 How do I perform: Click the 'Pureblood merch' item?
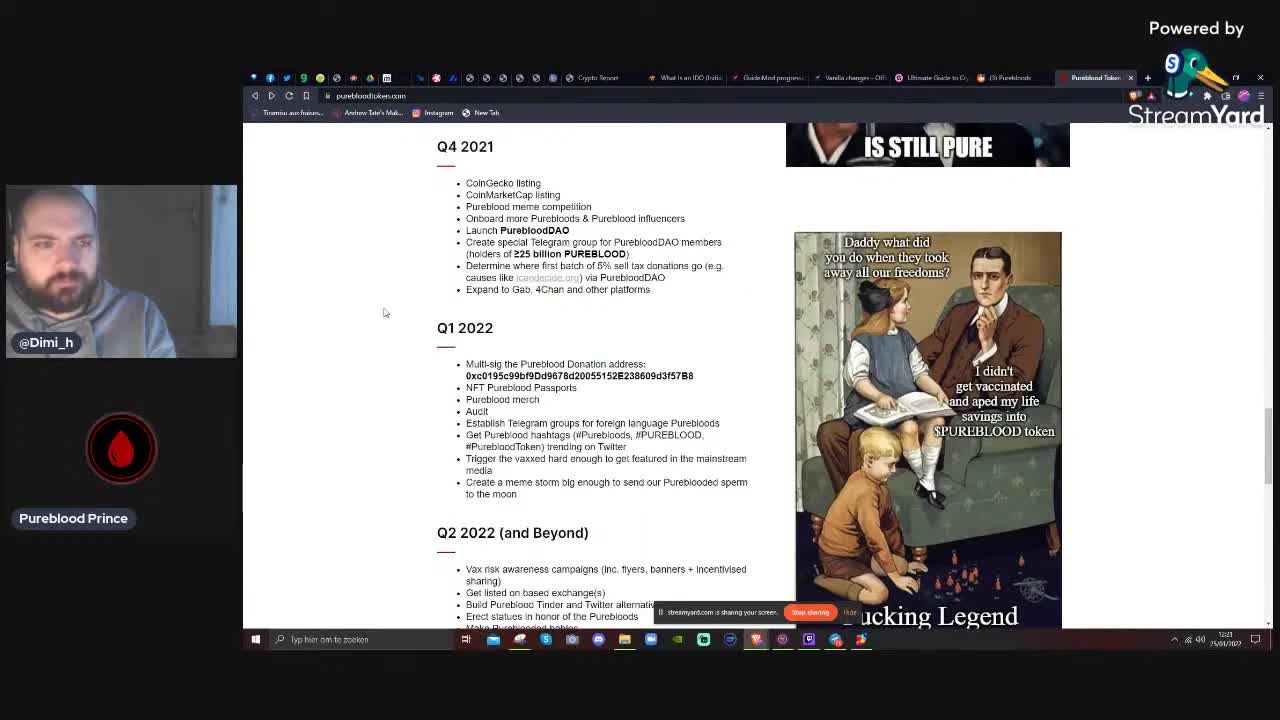click(502, 400)
